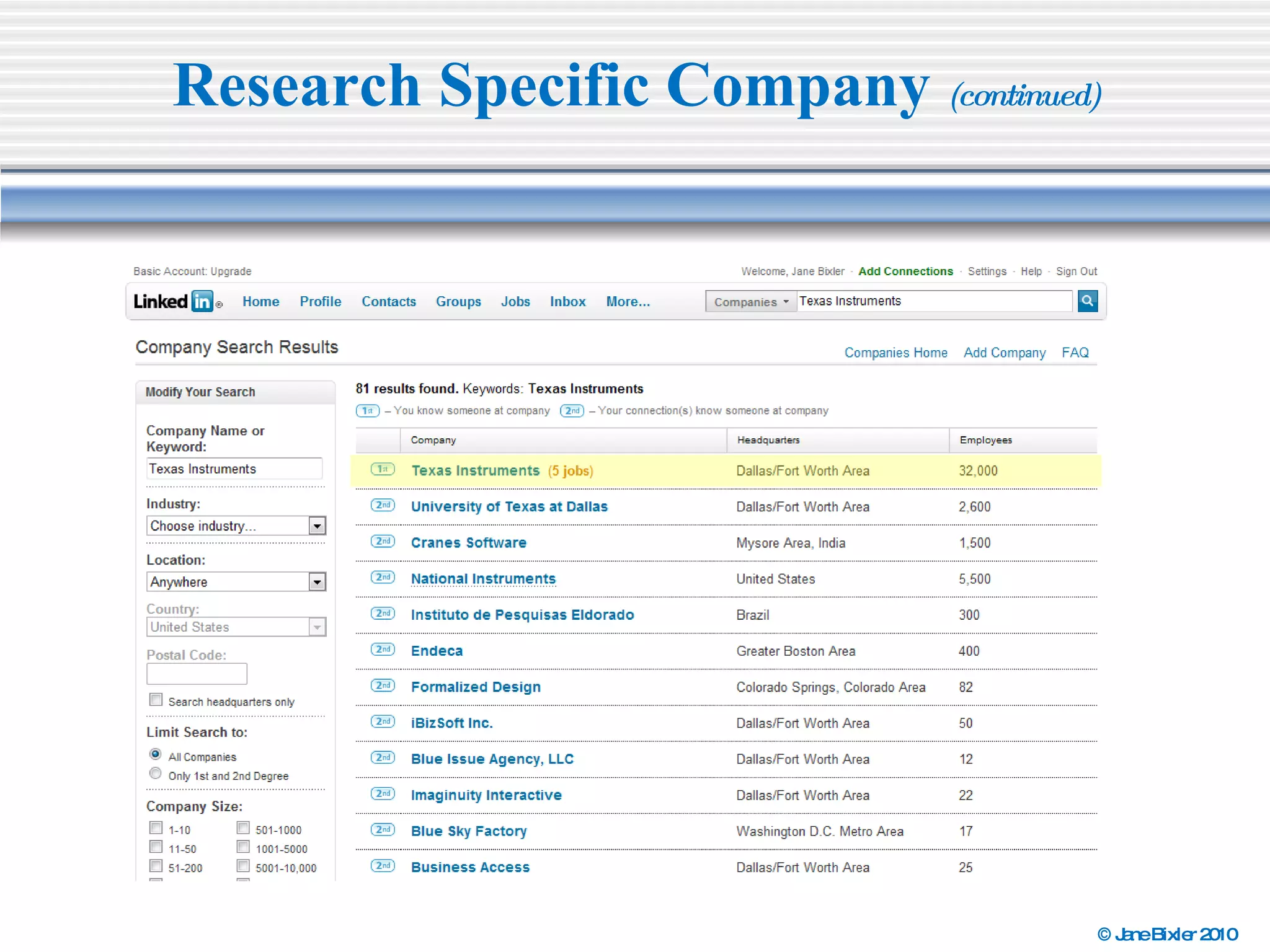
Task: Open the Groups menu
Action: 458,301
